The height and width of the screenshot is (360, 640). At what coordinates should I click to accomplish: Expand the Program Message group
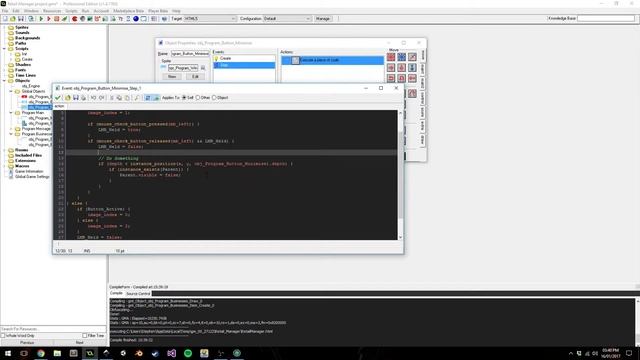[x=11, y=129]
